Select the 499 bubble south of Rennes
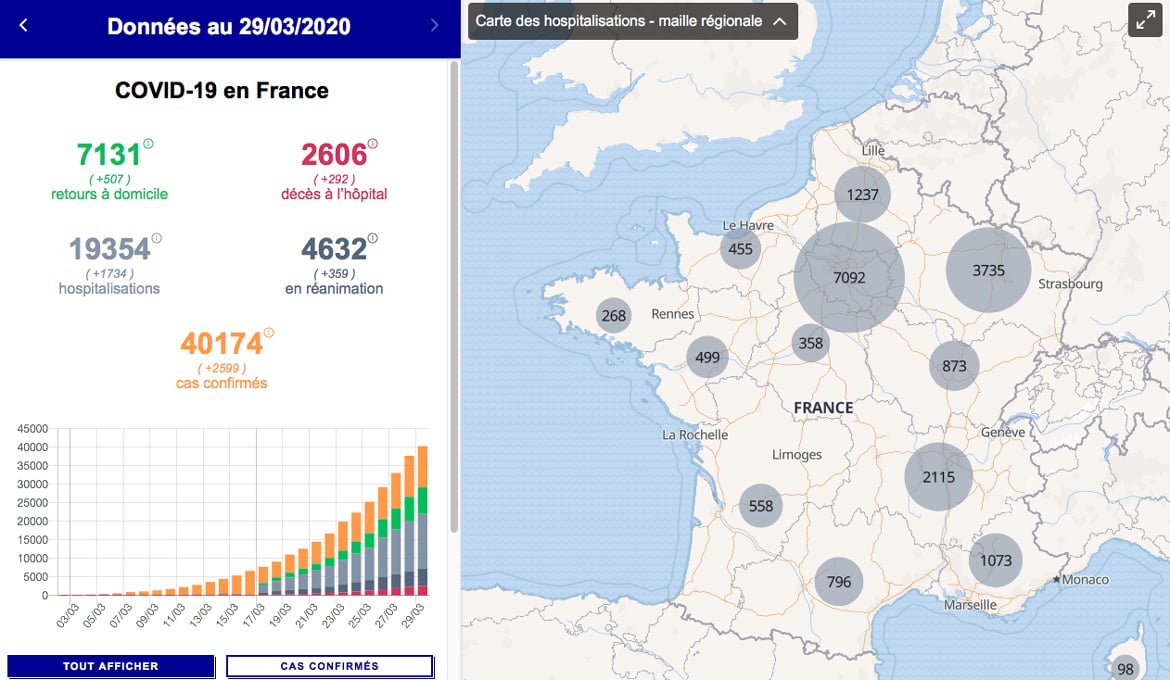 pyautogui.click(x=707, y=357)
